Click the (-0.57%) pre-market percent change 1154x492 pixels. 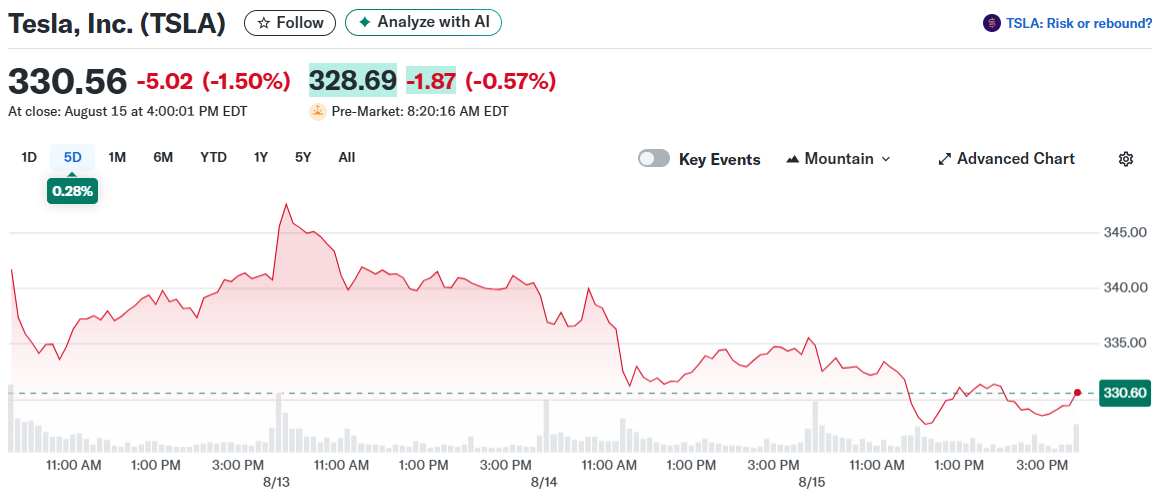click(x=511, y=80)
